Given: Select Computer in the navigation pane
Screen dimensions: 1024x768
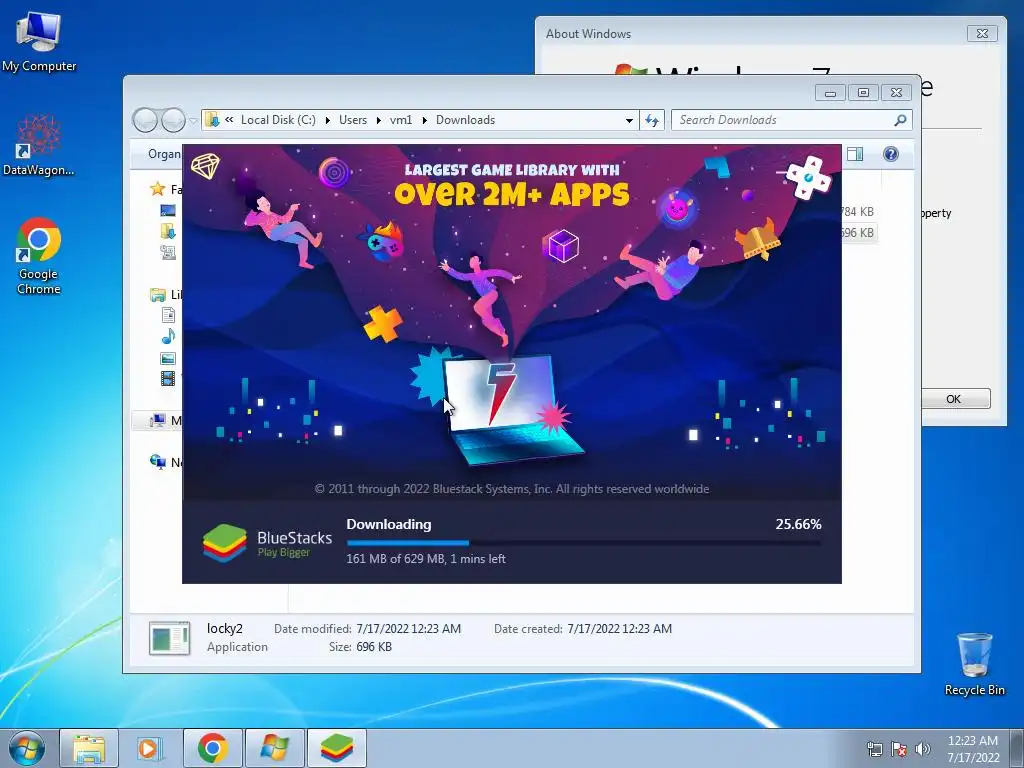Looking at the screenshot, I should [x=157, y=421].
